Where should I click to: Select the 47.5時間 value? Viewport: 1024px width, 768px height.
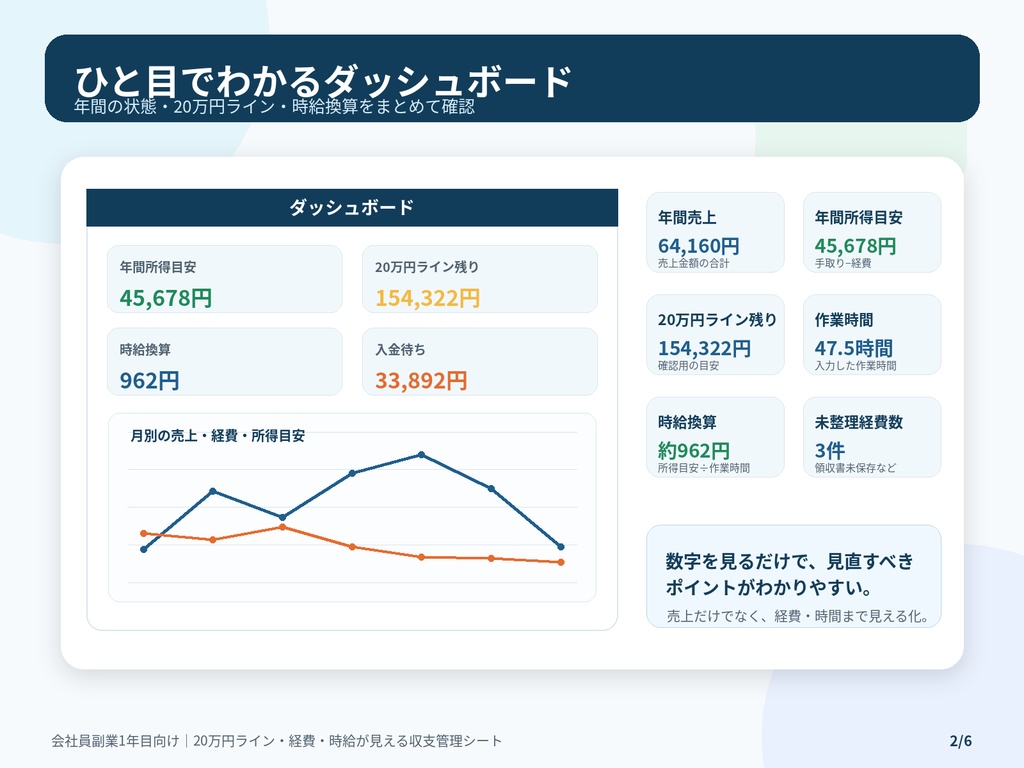[854, 349]
